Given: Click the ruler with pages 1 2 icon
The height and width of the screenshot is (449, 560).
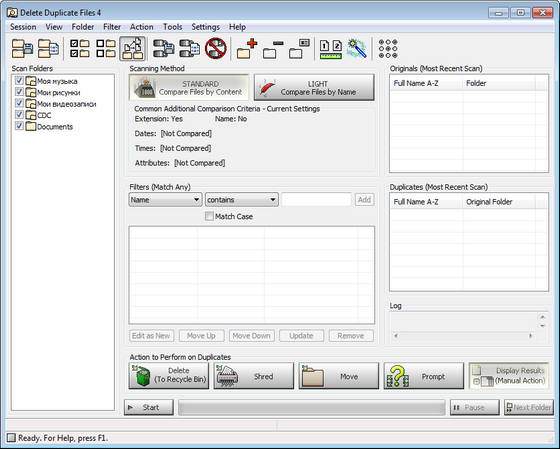Looking at the screenshot, I should [331, 49].
